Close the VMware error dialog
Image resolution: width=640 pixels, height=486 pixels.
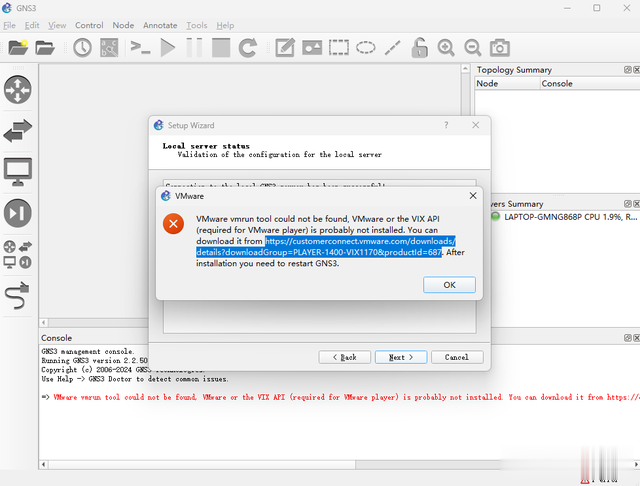pos(473,196)
